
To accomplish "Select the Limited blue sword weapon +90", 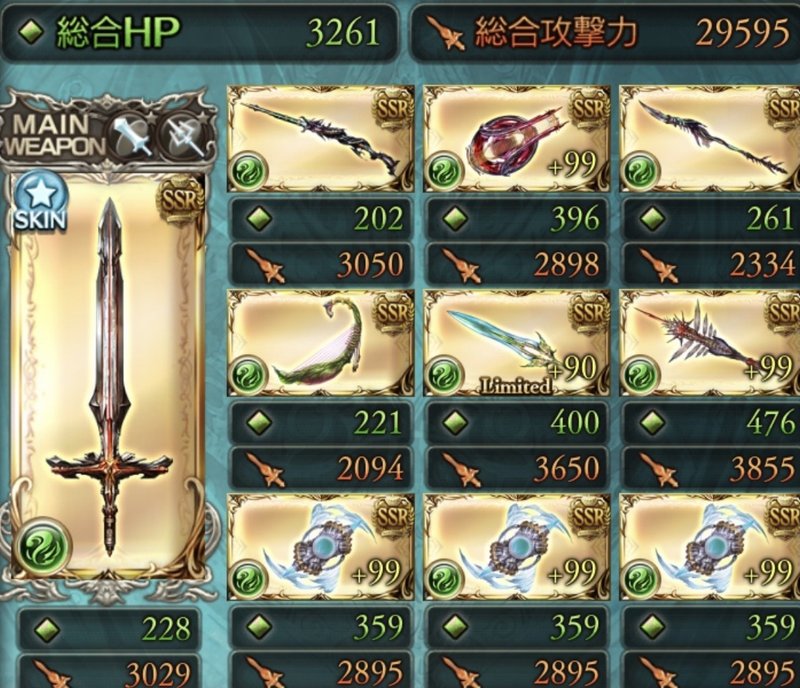I will pyautogui.click(x=516, y=343).
